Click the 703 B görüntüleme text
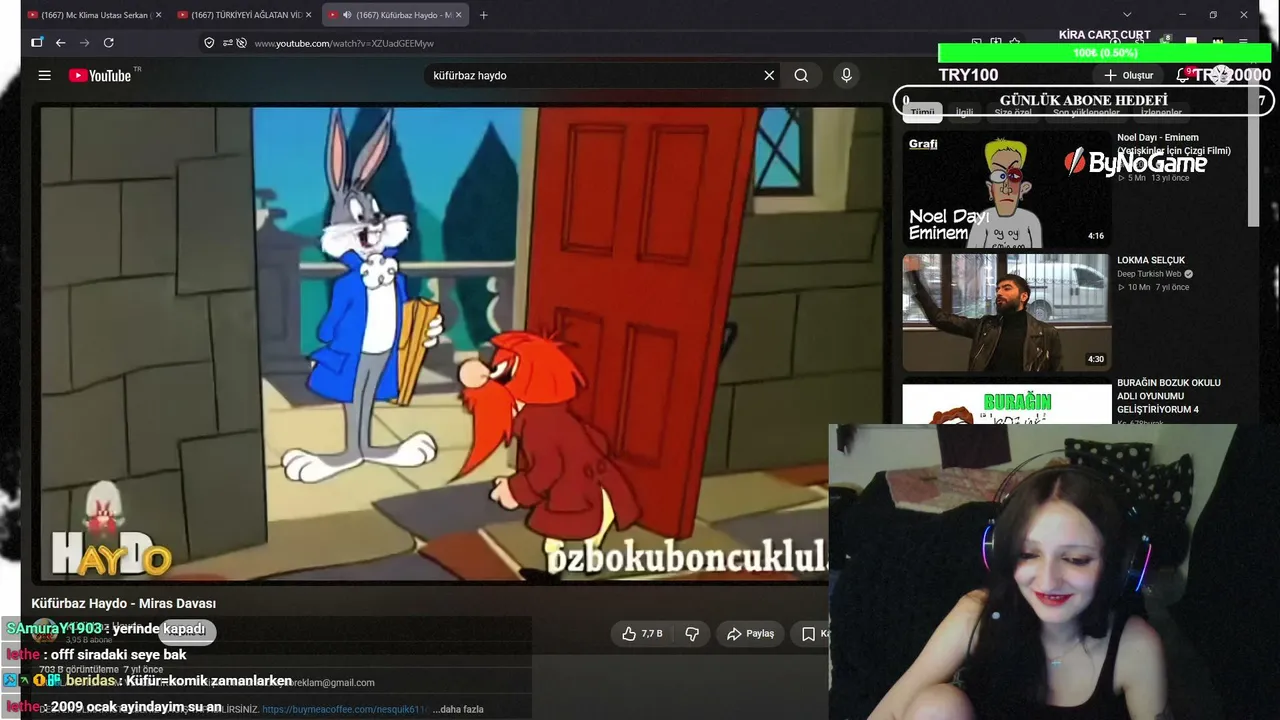The height and width of the screenshot is (720, 1280). click(79, 669)
